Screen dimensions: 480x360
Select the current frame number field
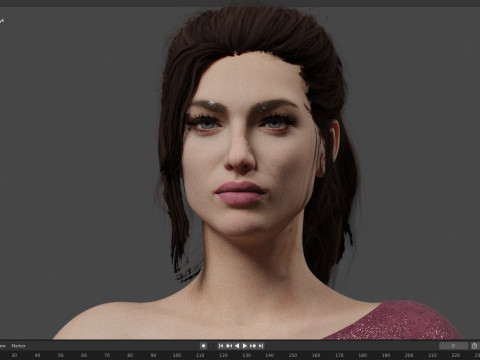453,346
